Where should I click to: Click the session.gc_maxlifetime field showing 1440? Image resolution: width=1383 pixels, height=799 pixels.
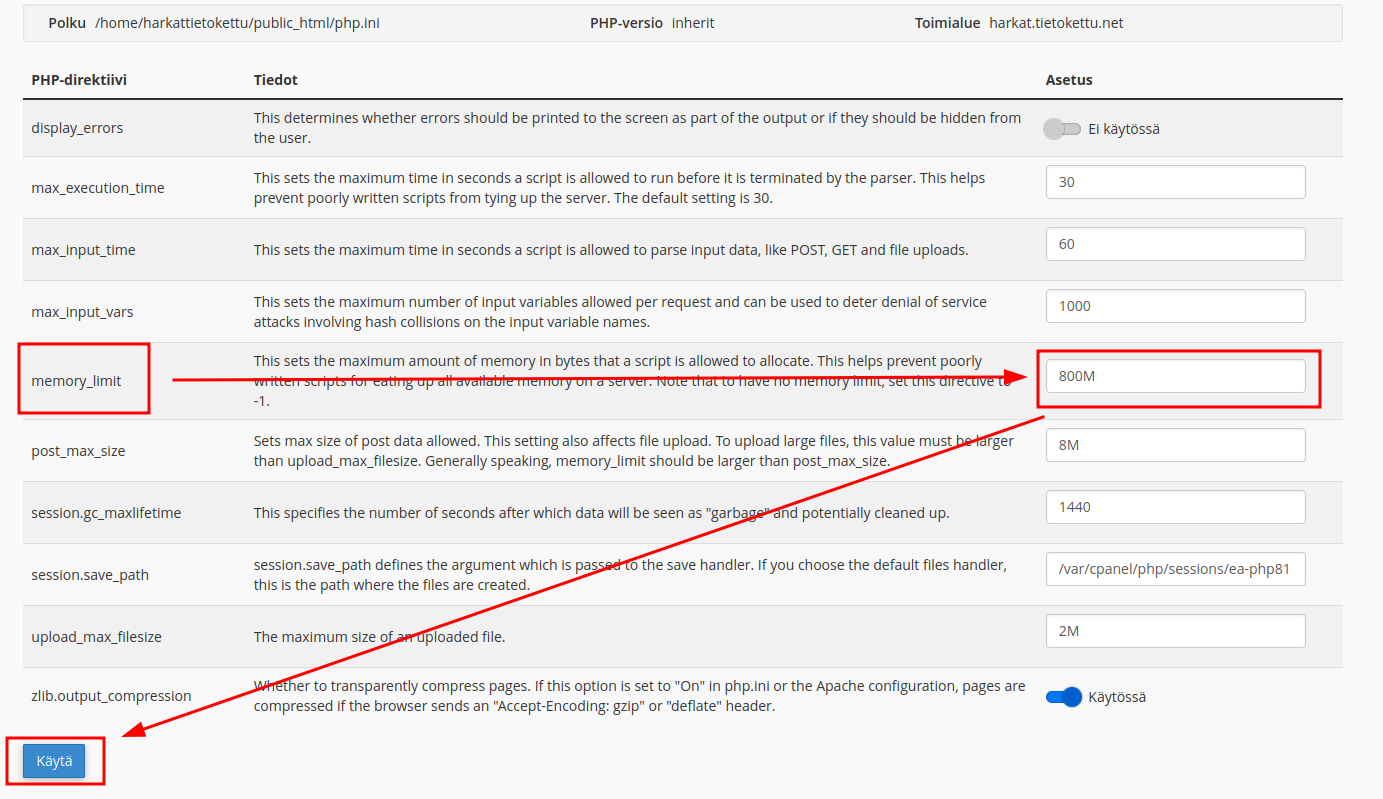pos(1175,507)
